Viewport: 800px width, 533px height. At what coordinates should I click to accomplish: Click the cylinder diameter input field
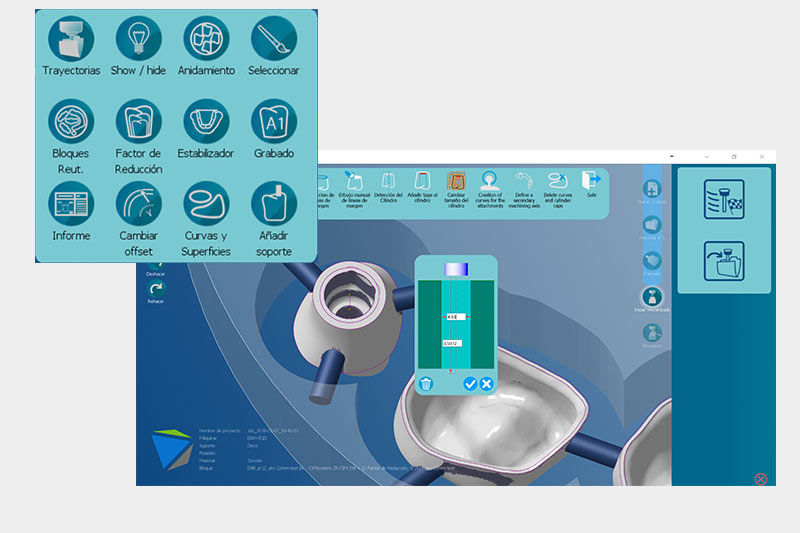456,317
